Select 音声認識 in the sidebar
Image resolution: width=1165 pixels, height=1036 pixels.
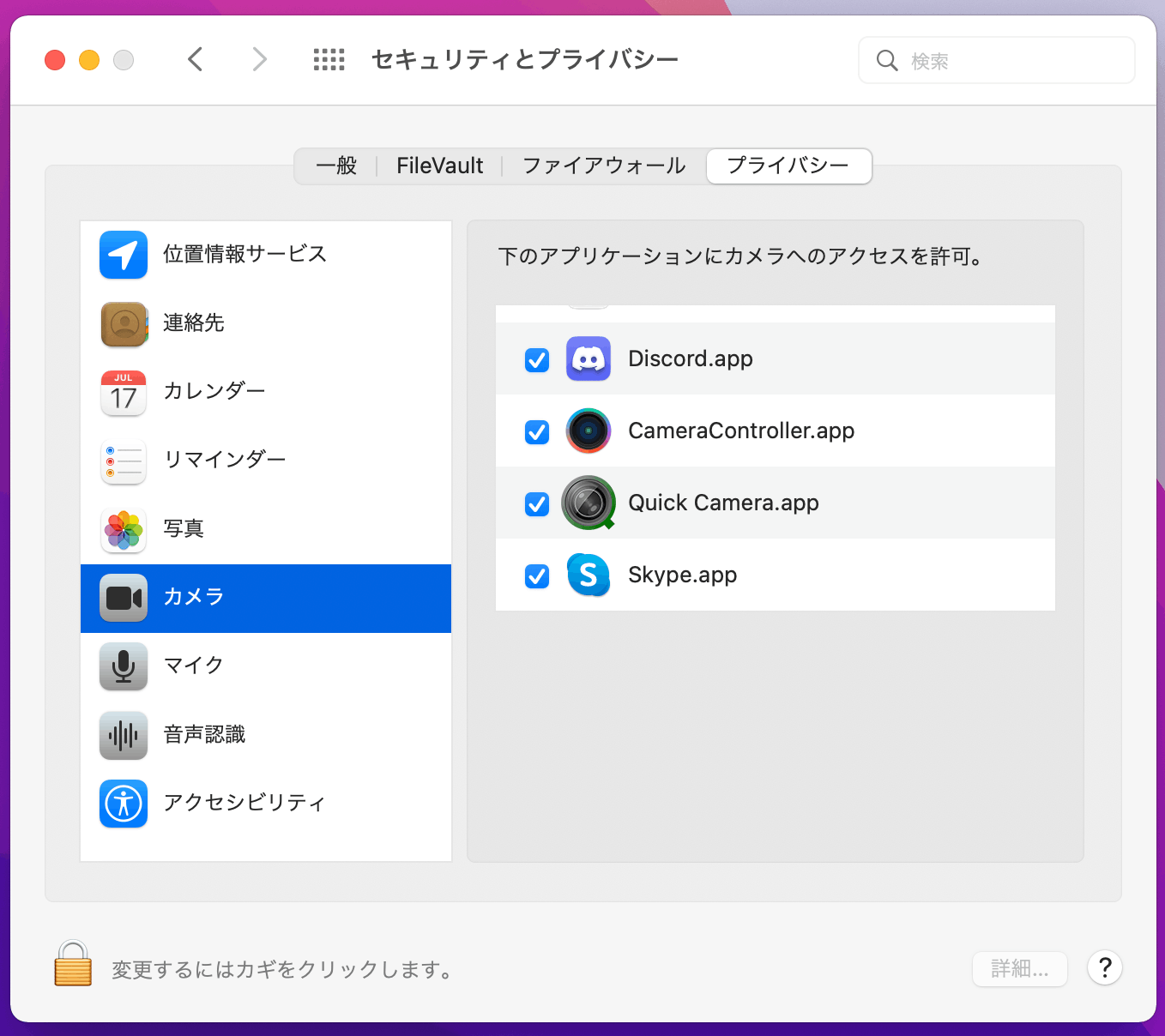[266, 735]
